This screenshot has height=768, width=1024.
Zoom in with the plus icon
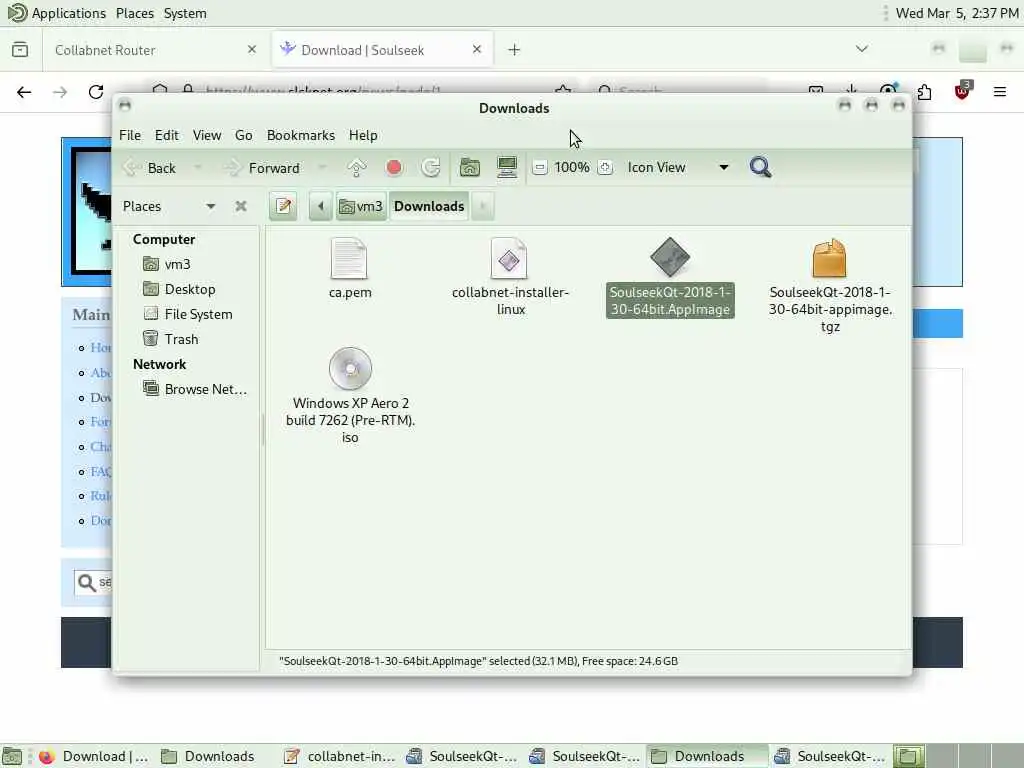pos(605,168)
